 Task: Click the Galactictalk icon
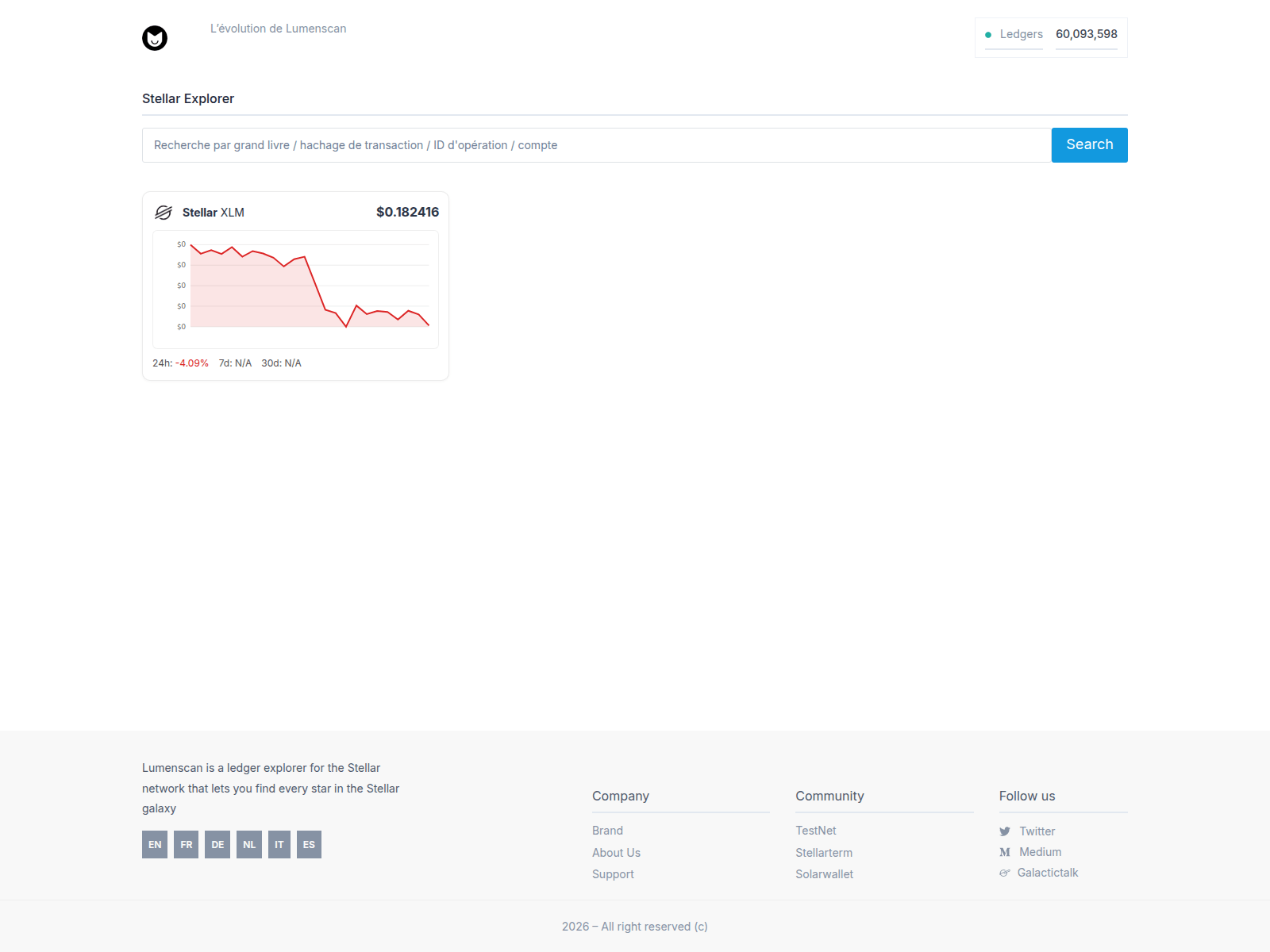(x=1005, y=873)
